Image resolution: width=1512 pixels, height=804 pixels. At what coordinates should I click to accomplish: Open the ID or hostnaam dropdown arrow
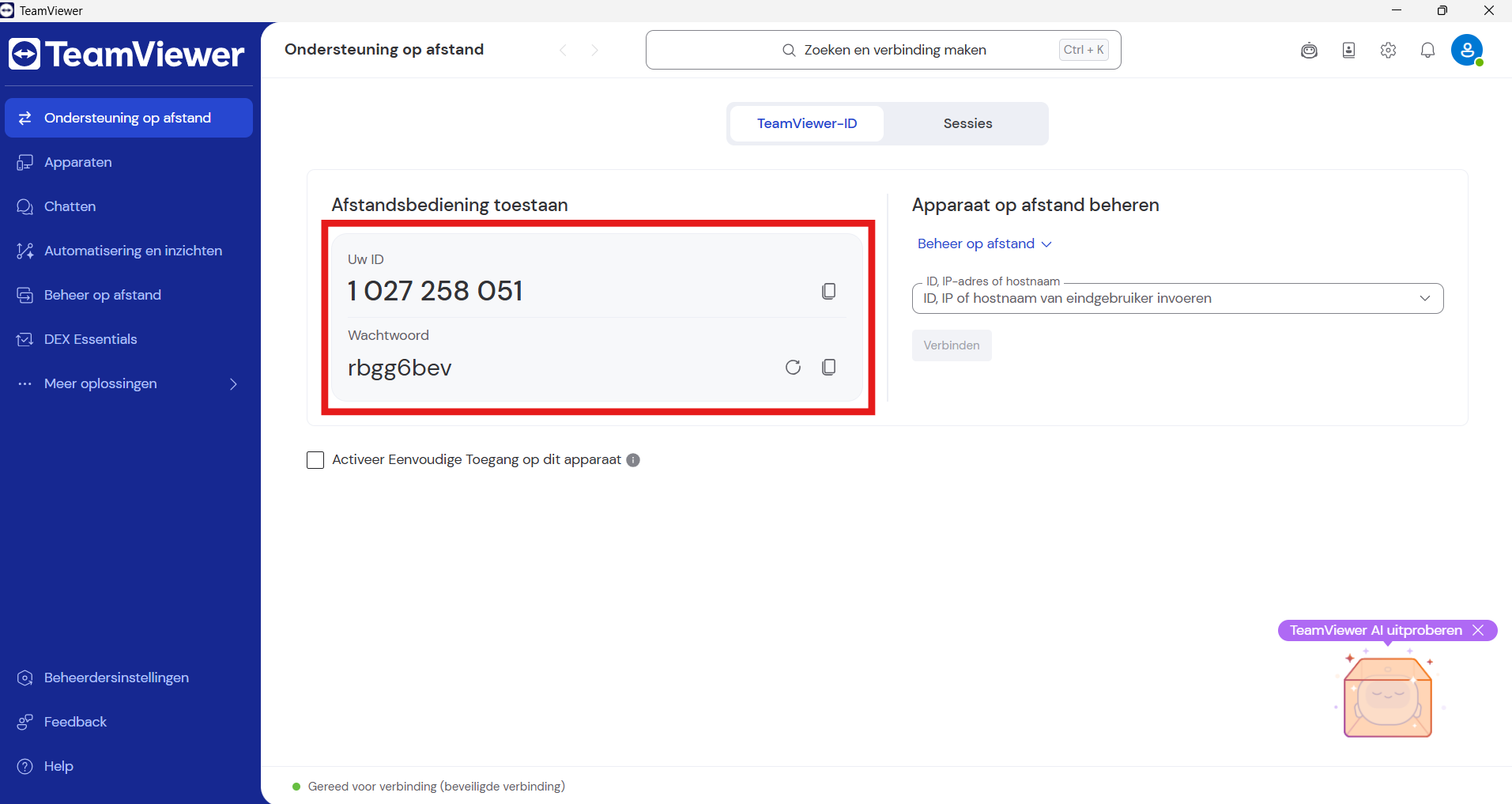click(x=1424, y=298)
